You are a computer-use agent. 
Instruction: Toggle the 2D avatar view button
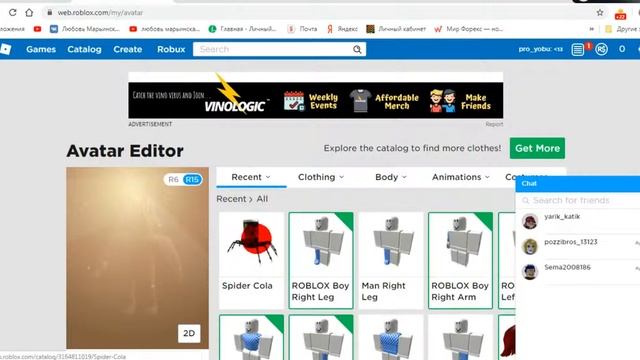(189, 333)
